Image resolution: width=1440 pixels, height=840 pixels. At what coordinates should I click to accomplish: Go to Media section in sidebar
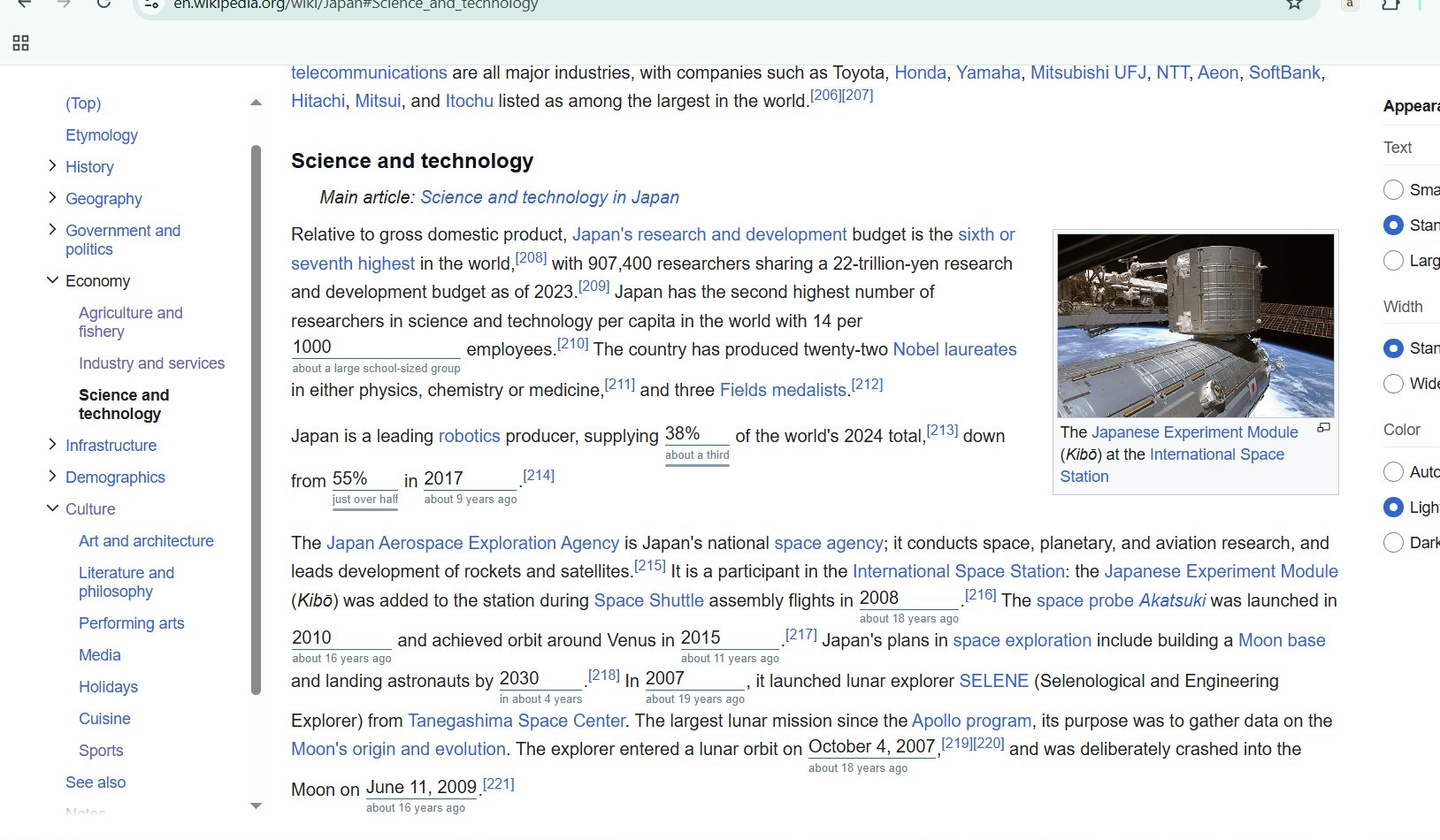(x=100, y=655)
